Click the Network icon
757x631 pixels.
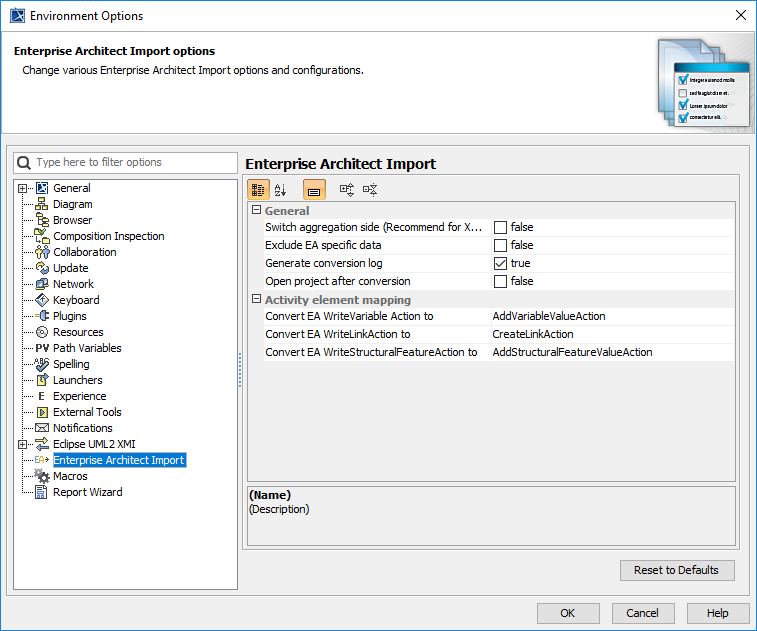coord(42,283)
